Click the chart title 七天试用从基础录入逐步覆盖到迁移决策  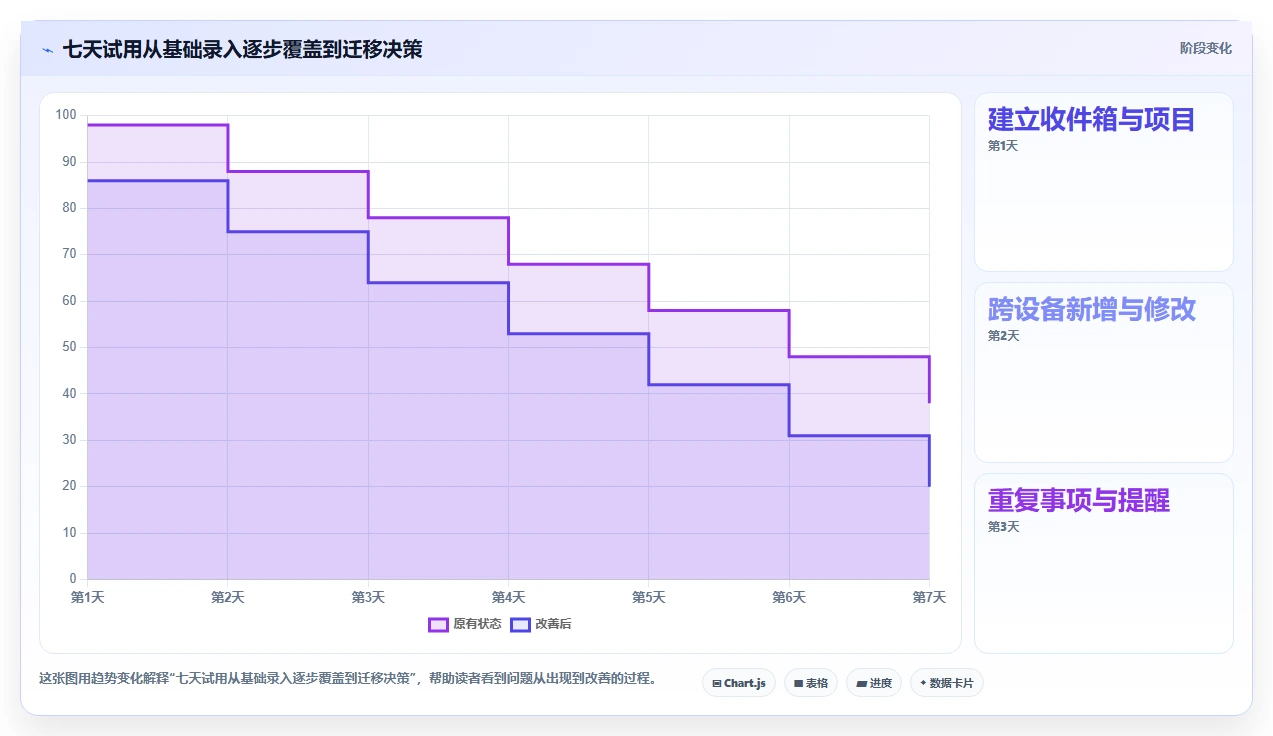242,49
